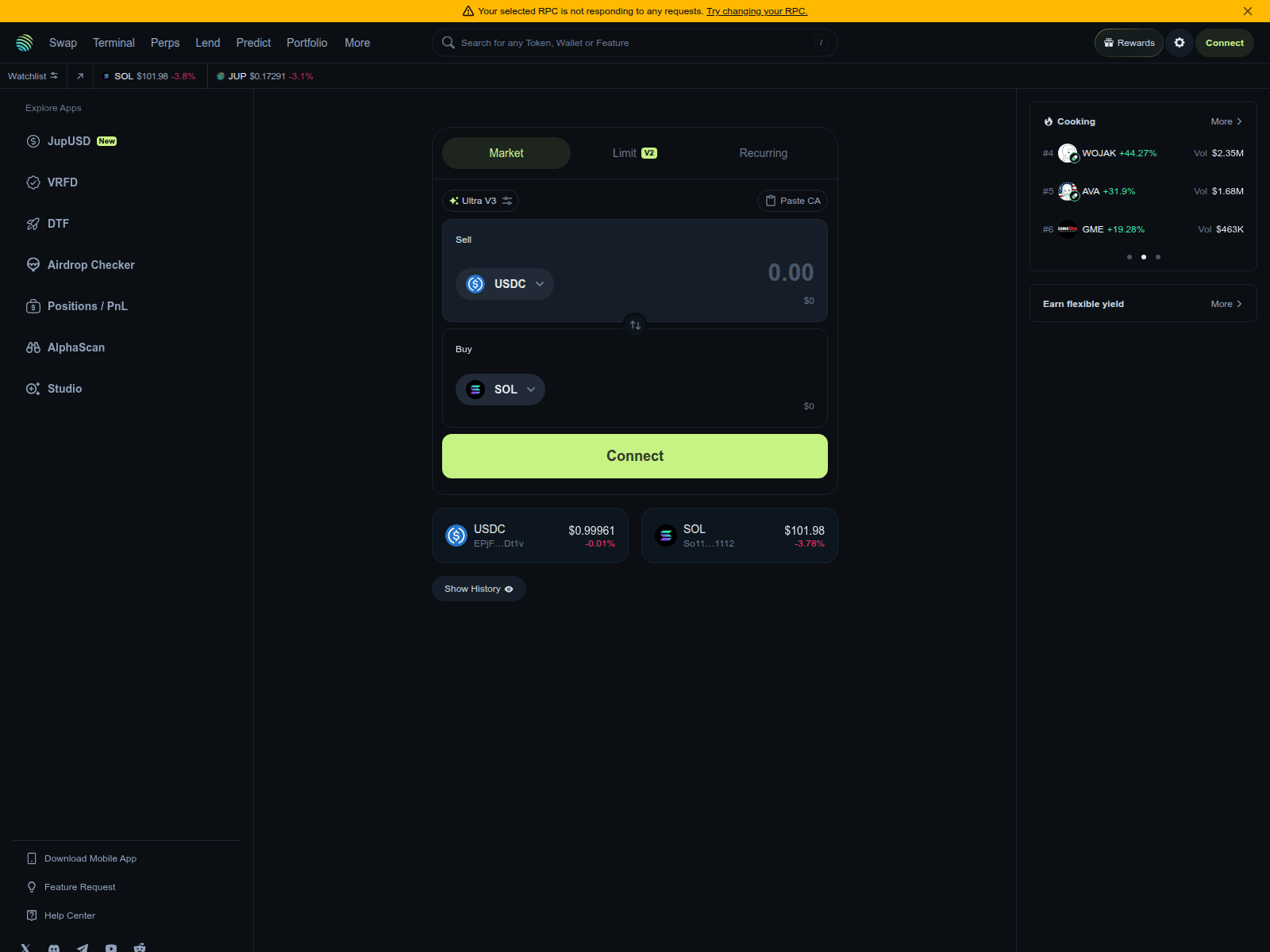1270x952 pixels.
Task: Click the Earn flexible yield heading
Action: [x=1083, y=304]
